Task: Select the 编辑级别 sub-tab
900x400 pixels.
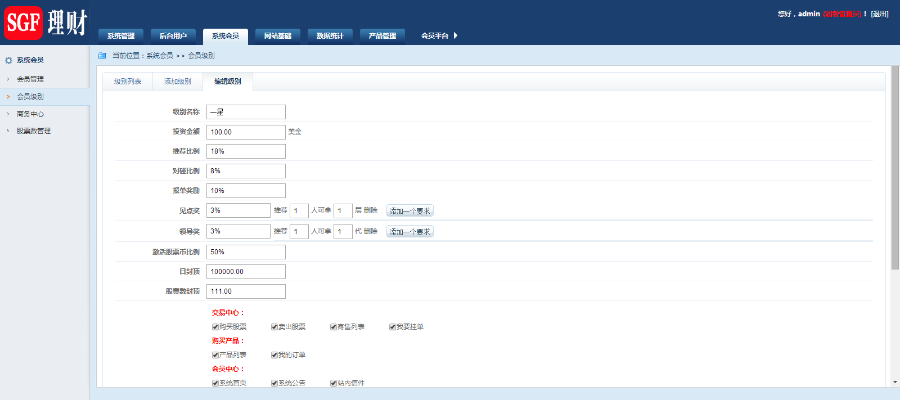Action: coord(228,81)
